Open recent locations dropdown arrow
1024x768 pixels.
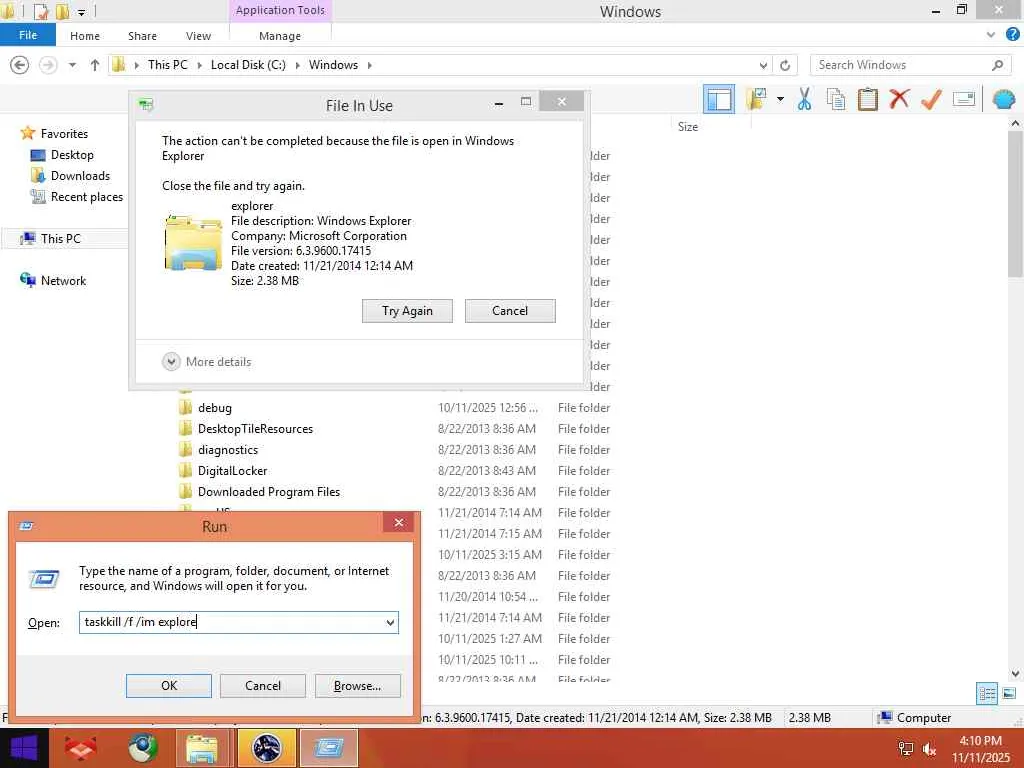[72, 65]
